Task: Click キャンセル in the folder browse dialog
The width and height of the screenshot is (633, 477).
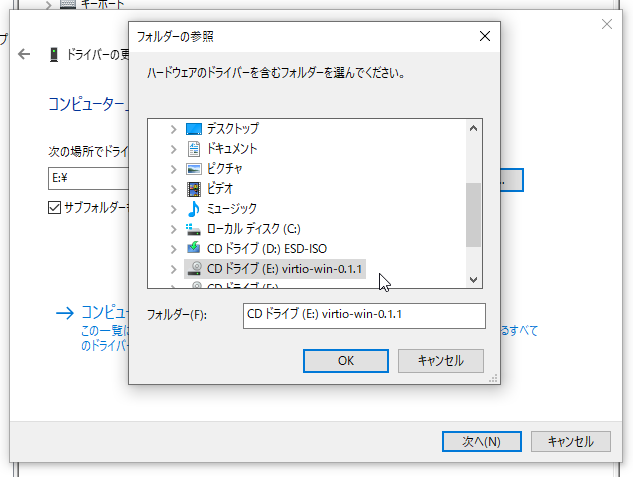Action: pyautogui.click(x=441, y=361)
